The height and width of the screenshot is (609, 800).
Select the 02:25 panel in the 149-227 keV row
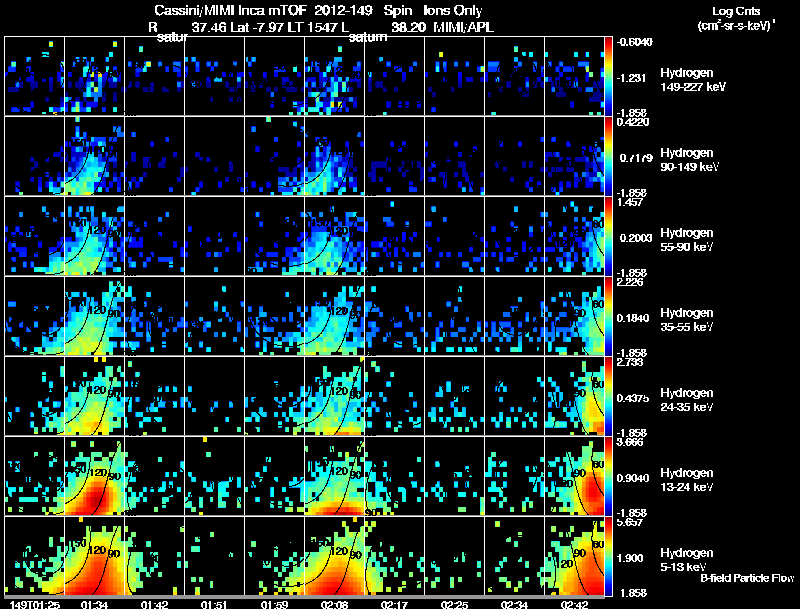[454, 76]
